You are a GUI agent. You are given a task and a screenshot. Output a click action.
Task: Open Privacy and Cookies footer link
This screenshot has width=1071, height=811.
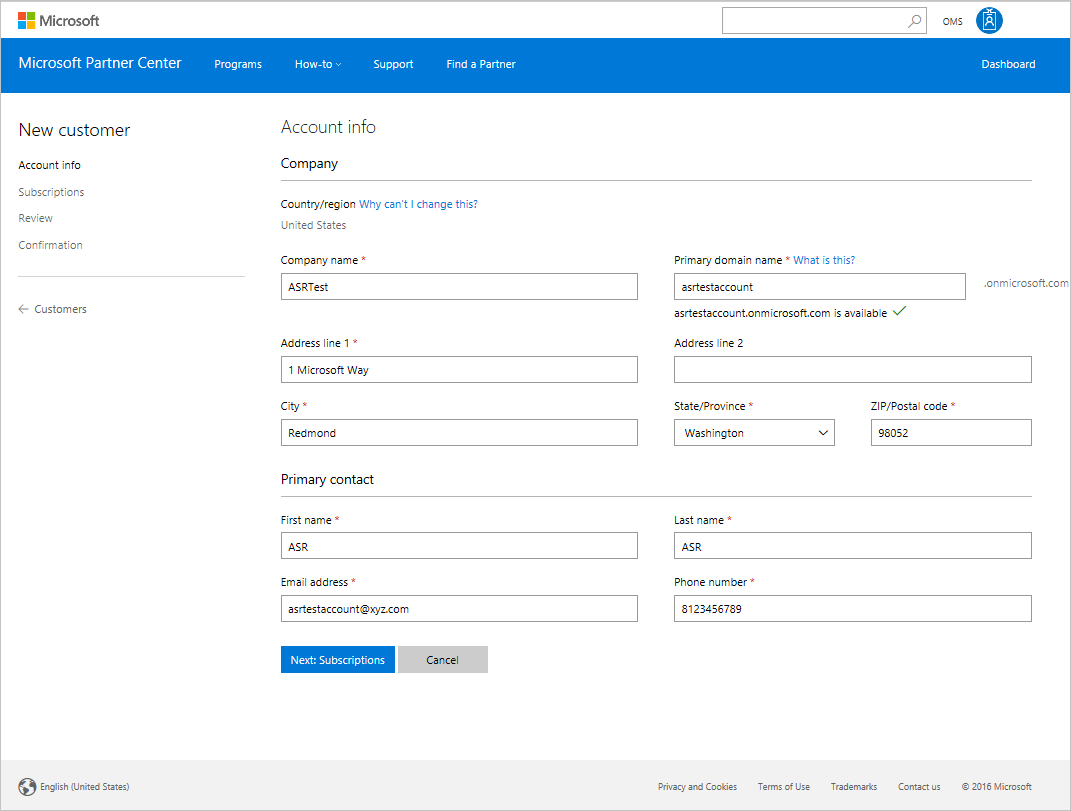(697, 787)
